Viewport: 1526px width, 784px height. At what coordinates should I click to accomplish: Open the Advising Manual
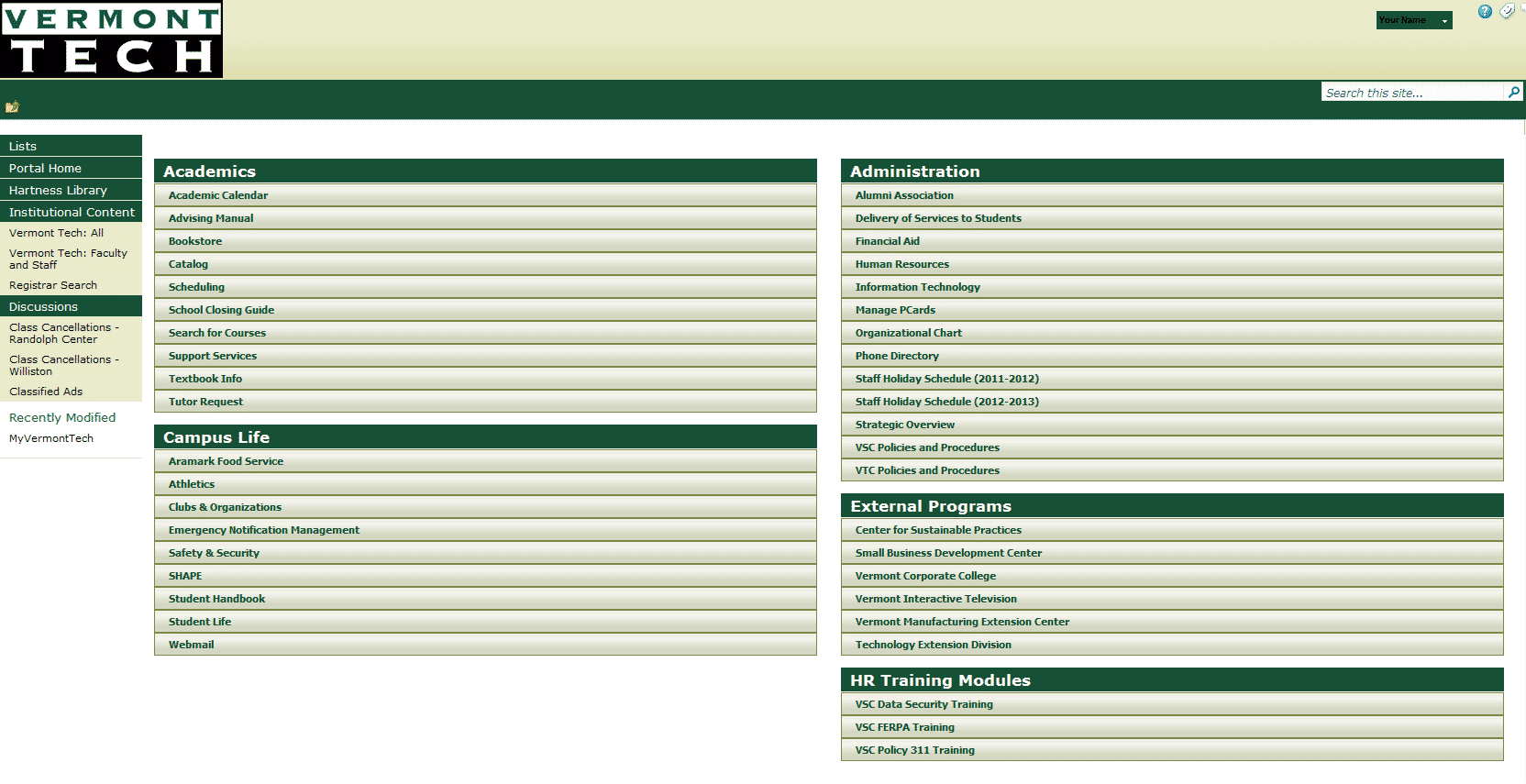click(485, 218)
